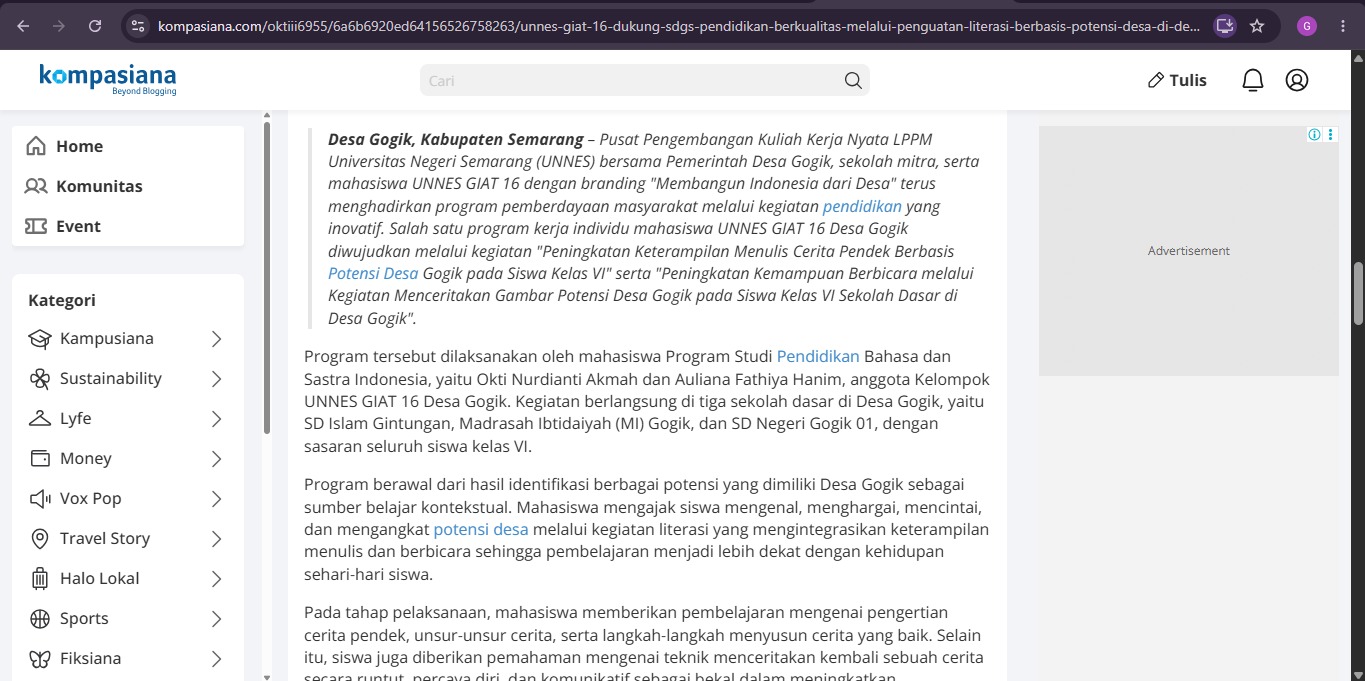Expand the Sports category chevron
Image resolution: width=1365 pixels, height=681 pixels.
coord(216,619)
